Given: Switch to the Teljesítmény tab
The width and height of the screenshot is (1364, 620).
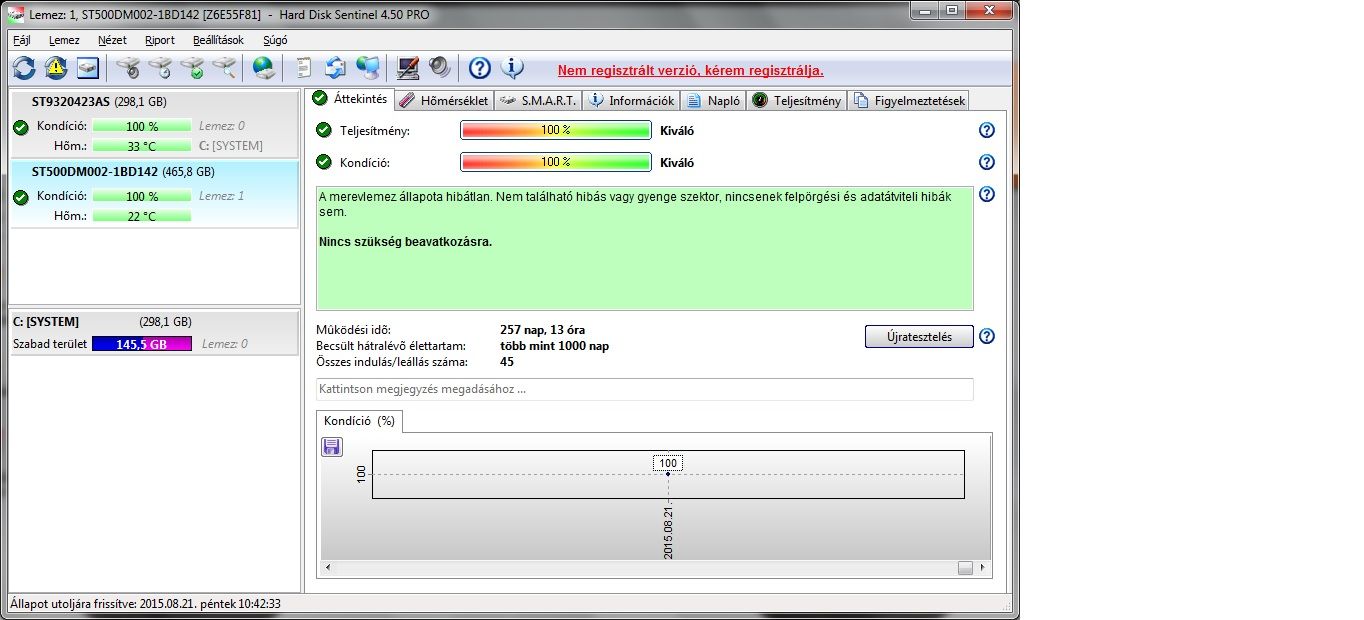Looking at the screenshot, I should [x=796, y=100].
